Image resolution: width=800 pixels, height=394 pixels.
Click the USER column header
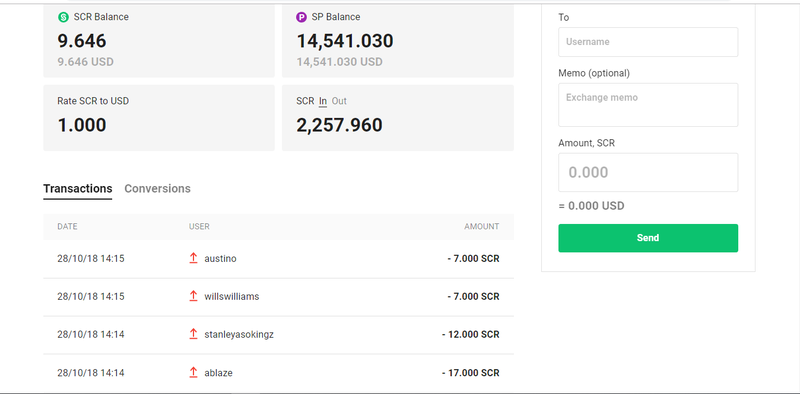coord(199,227)
